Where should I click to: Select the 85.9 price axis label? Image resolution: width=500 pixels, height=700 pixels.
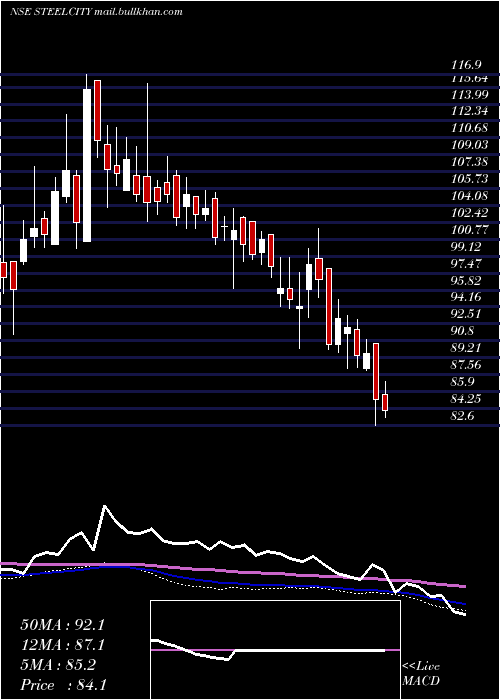(x=463, y=382)
